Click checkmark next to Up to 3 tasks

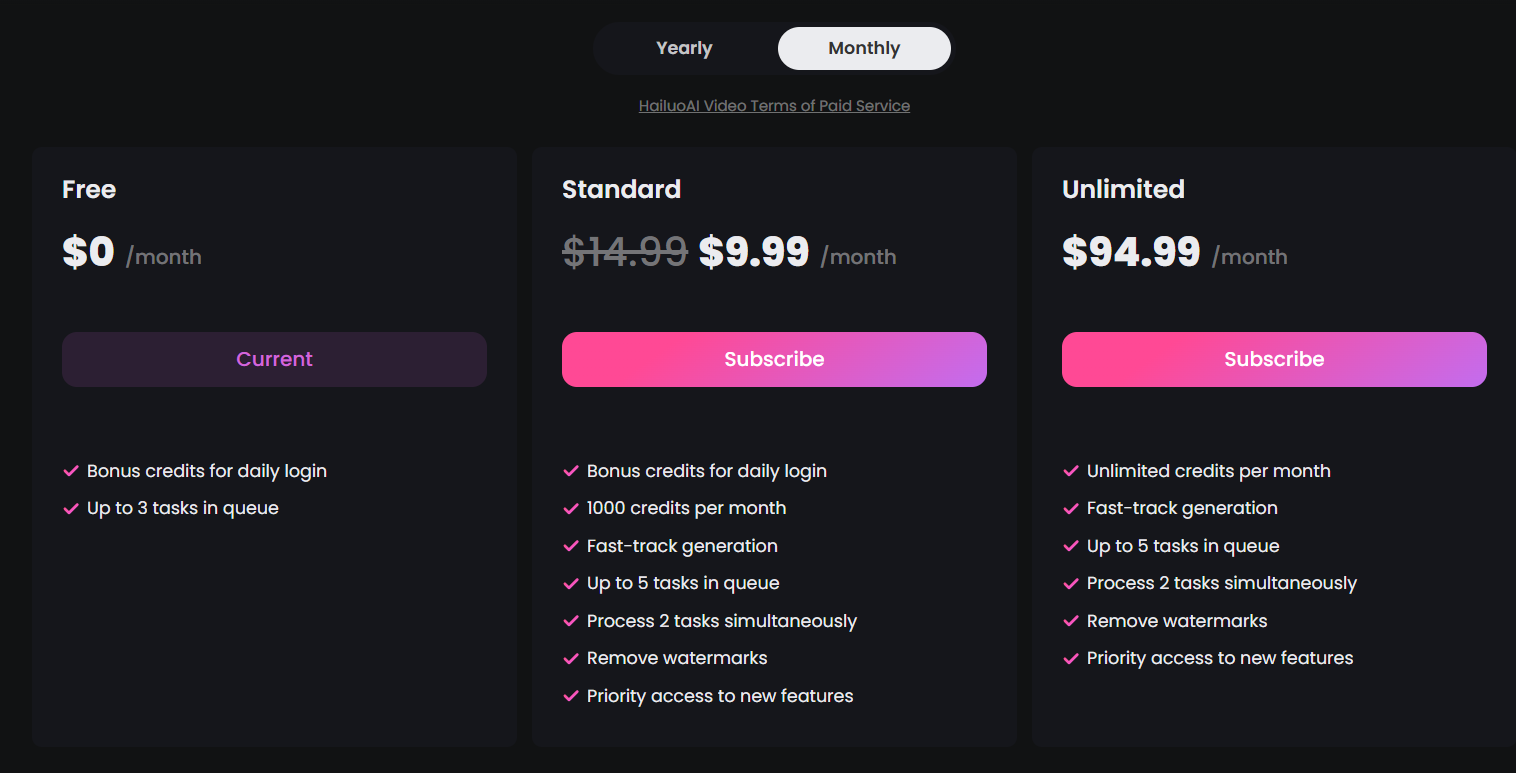tap(71, 509)
